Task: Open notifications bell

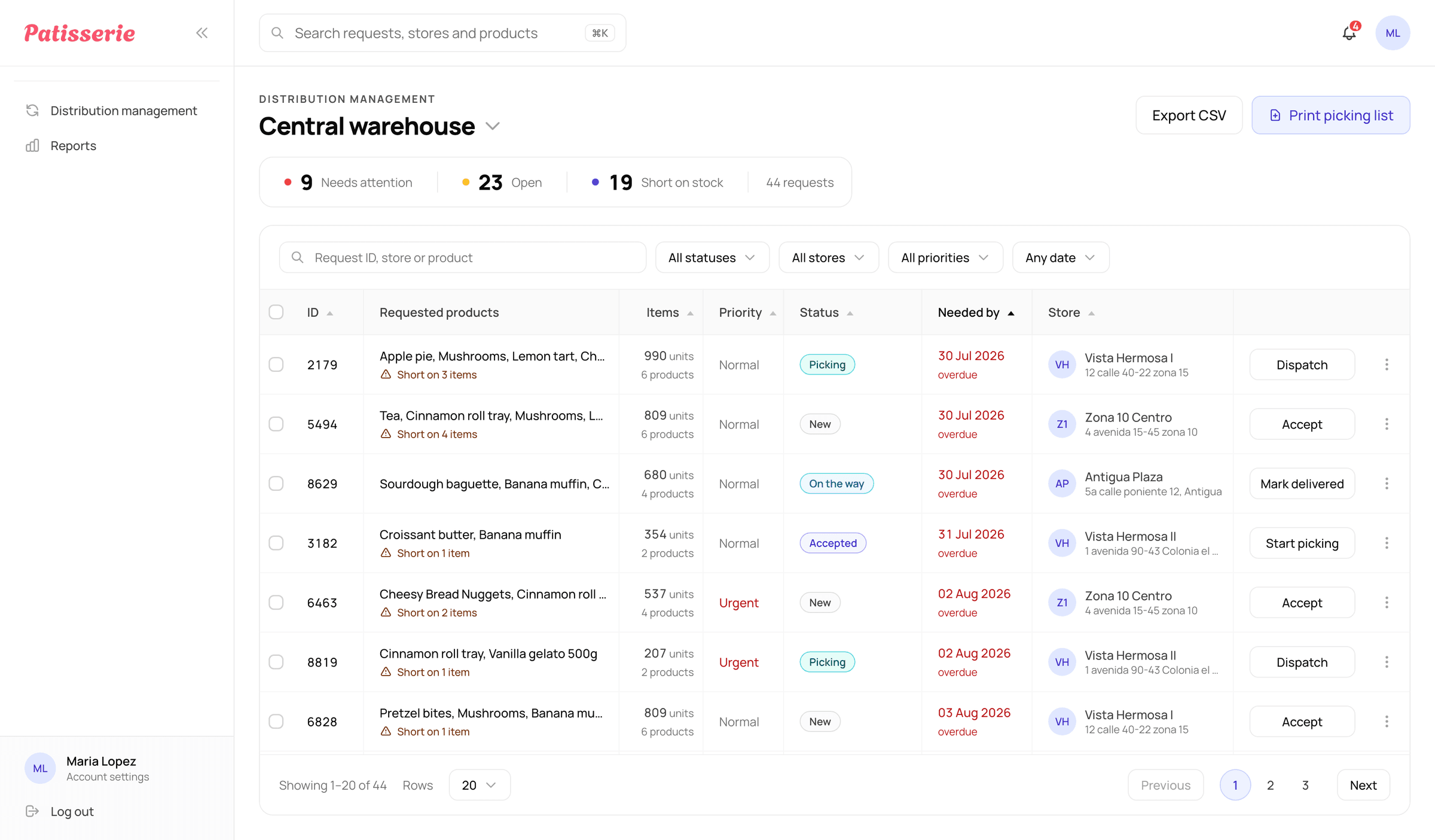Action: point(1349,33)
